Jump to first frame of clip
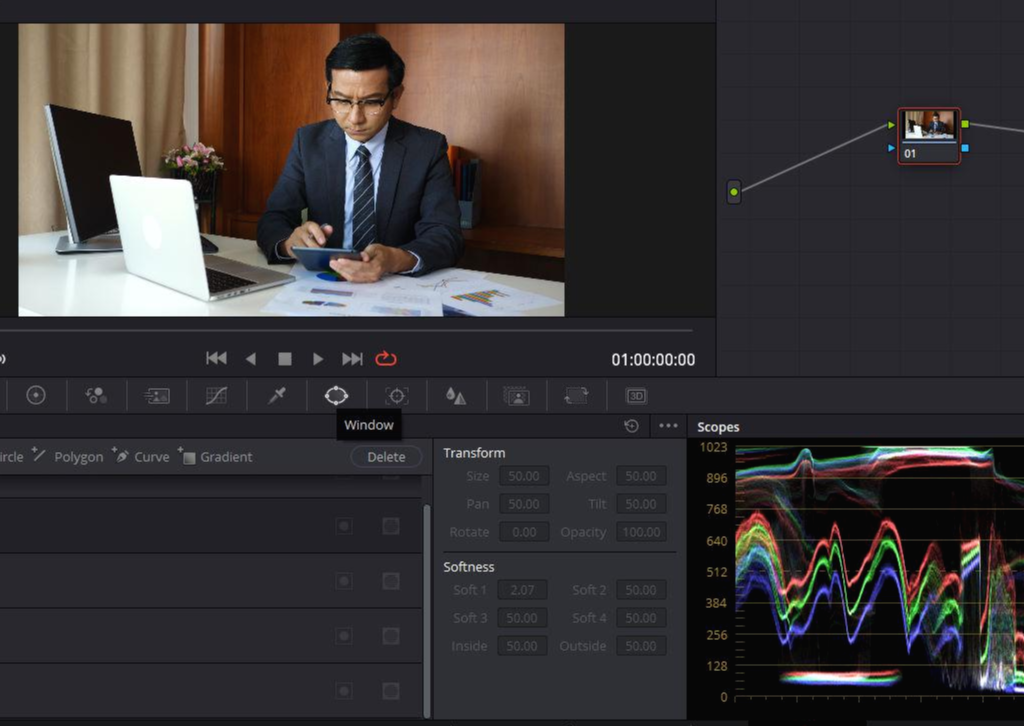Screen dimensions: 1024x726 coord(216,358)
